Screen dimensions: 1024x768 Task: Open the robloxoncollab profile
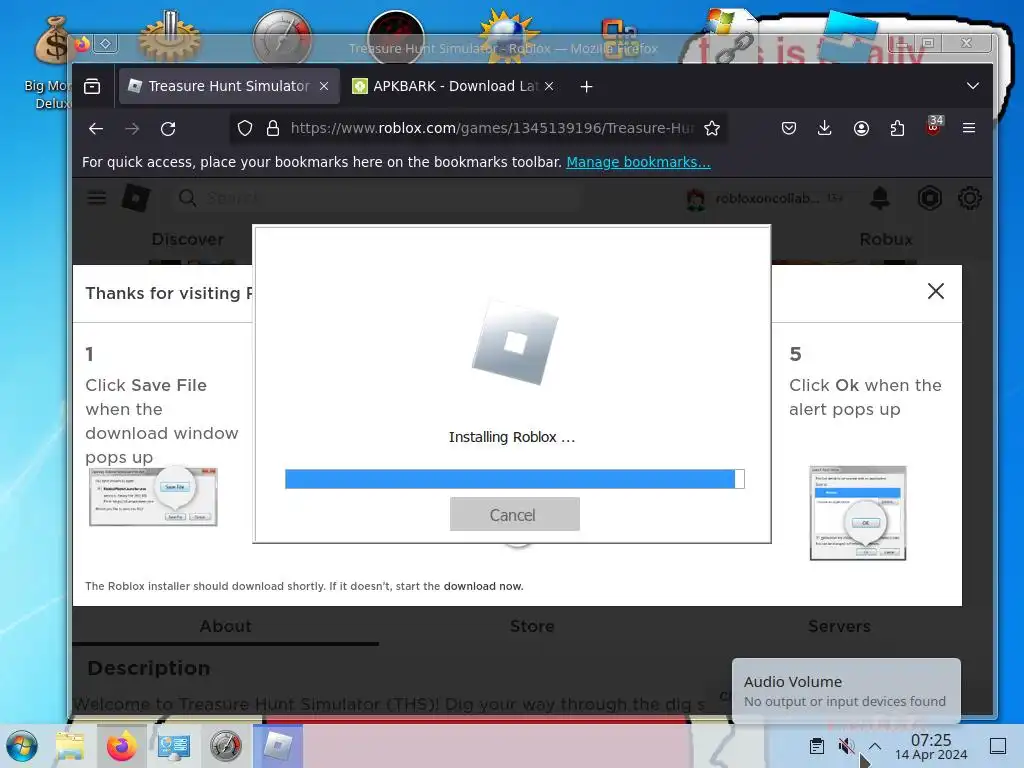click(764, 199)
